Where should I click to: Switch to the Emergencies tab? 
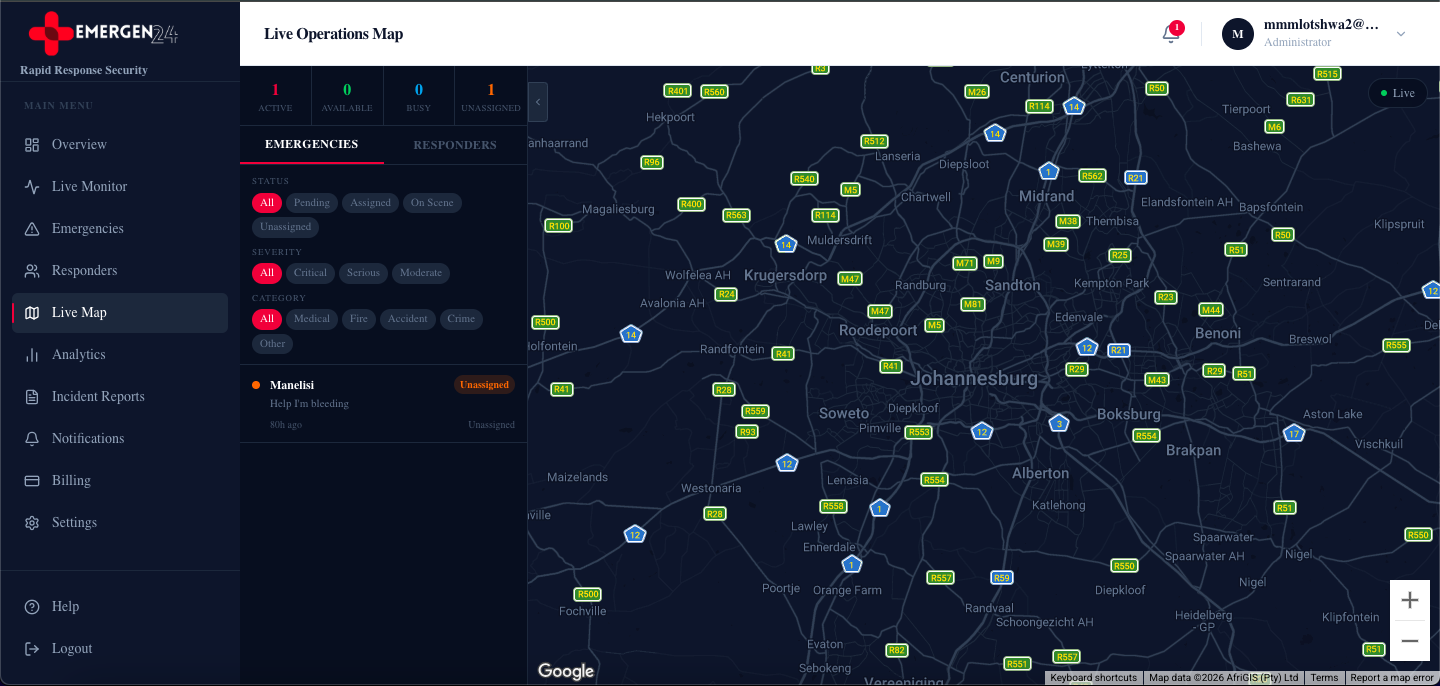click(311, 144)
